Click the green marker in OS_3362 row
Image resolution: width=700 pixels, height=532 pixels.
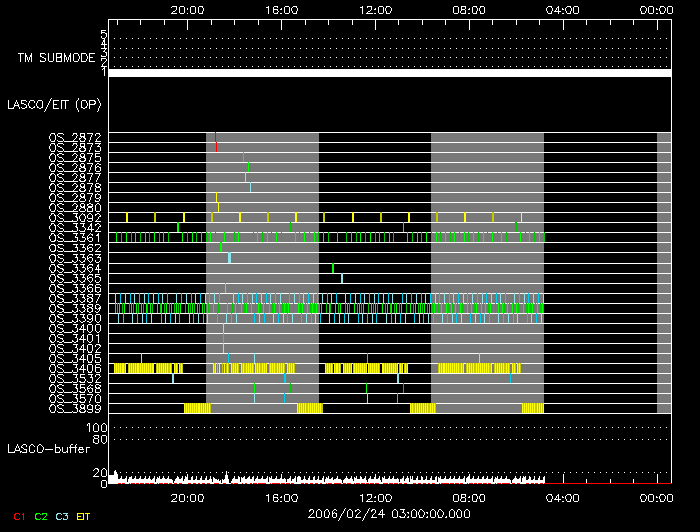click(221, 247)
